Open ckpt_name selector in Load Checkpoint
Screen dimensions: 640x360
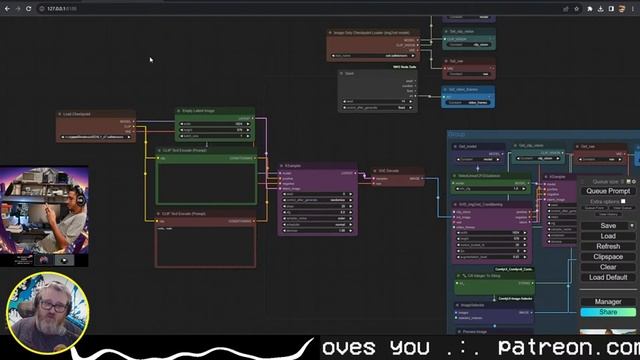click(96, 137)
